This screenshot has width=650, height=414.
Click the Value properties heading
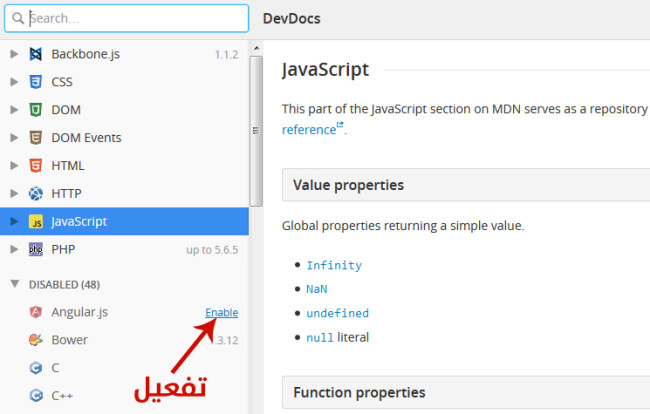348,185
